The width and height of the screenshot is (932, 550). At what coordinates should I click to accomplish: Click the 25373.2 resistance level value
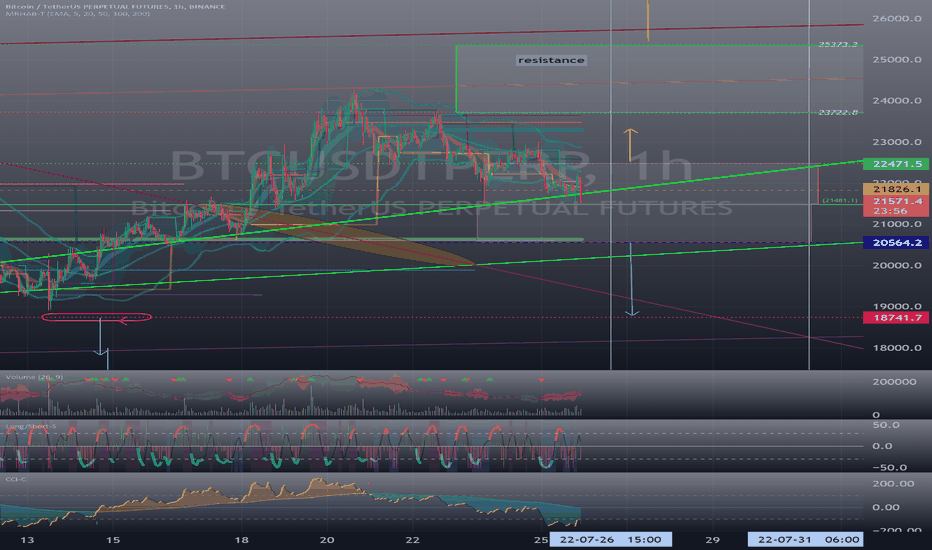point(837,45)
